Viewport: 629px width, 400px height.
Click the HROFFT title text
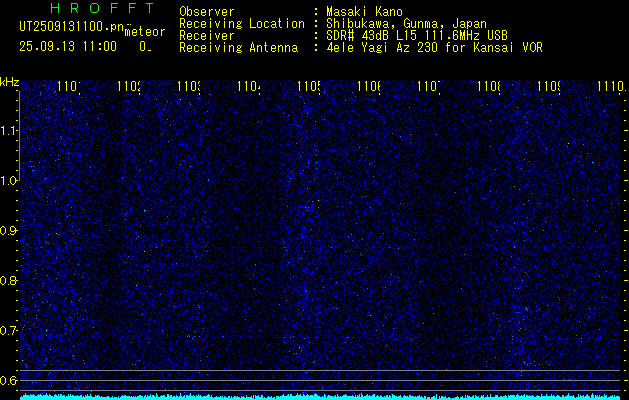[102, 8]
